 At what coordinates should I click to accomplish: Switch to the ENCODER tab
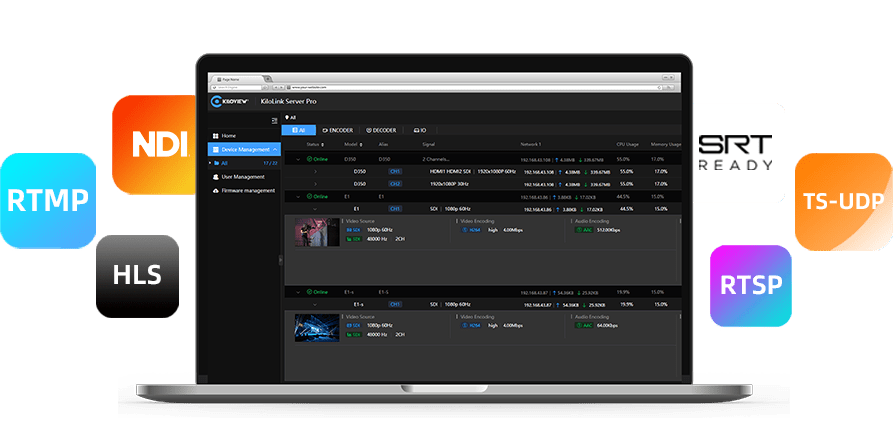(x=338, y=130)
